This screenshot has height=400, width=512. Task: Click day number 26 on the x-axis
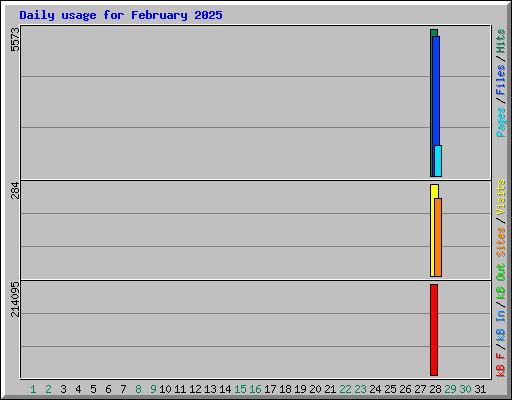[405, 389]
